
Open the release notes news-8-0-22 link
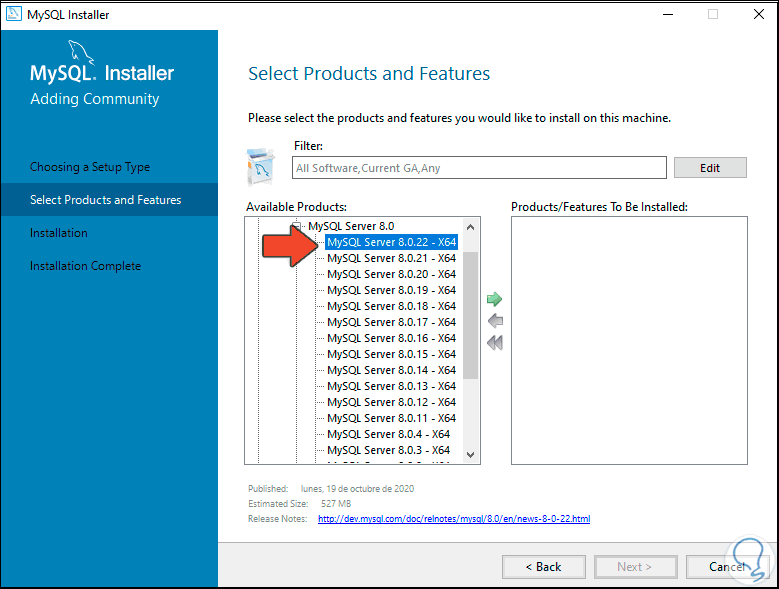click(x=454, y=518)
